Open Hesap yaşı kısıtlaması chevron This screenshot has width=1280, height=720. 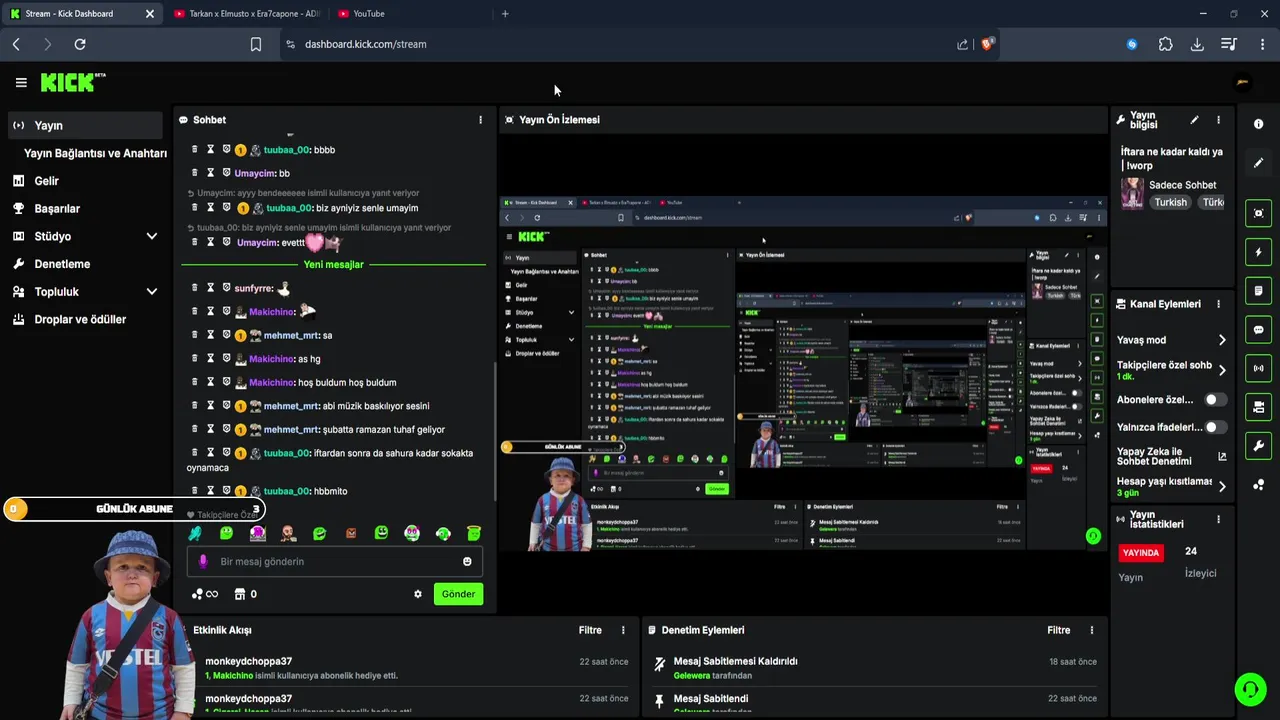(x=1222, y=487)
